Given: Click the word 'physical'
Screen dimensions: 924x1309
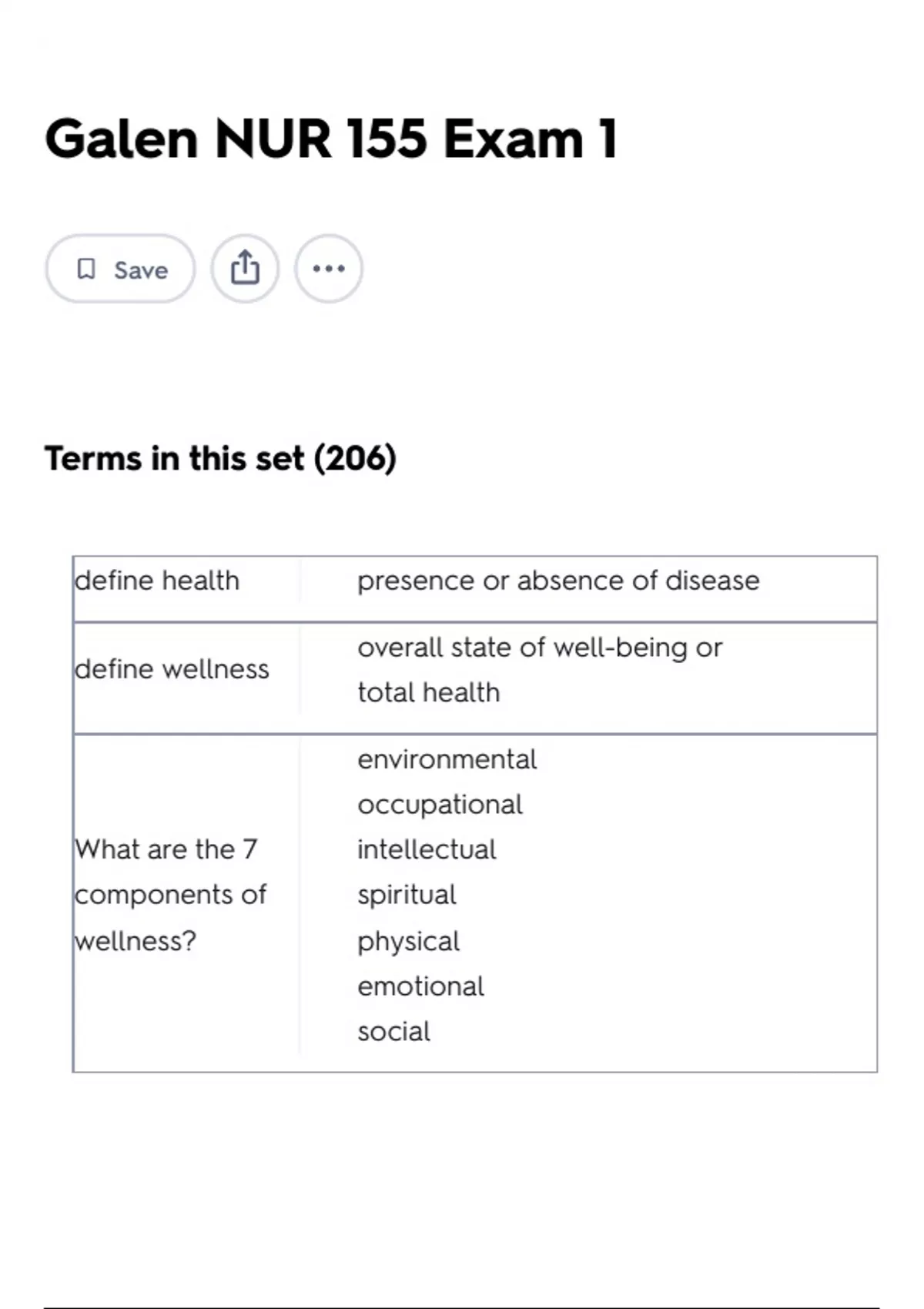Looking at the screenshot, I should 408,941.
